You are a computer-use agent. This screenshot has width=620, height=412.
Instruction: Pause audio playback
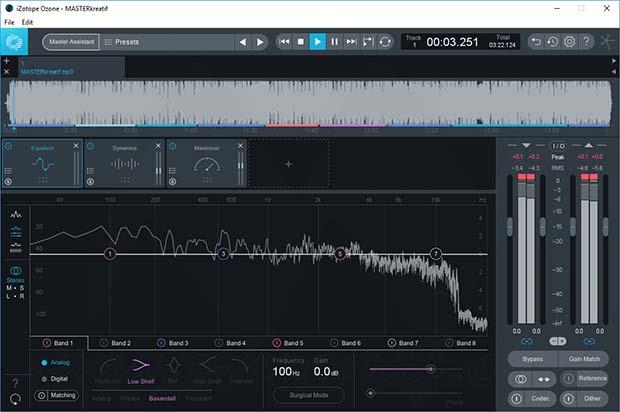[x=335, y=42]
